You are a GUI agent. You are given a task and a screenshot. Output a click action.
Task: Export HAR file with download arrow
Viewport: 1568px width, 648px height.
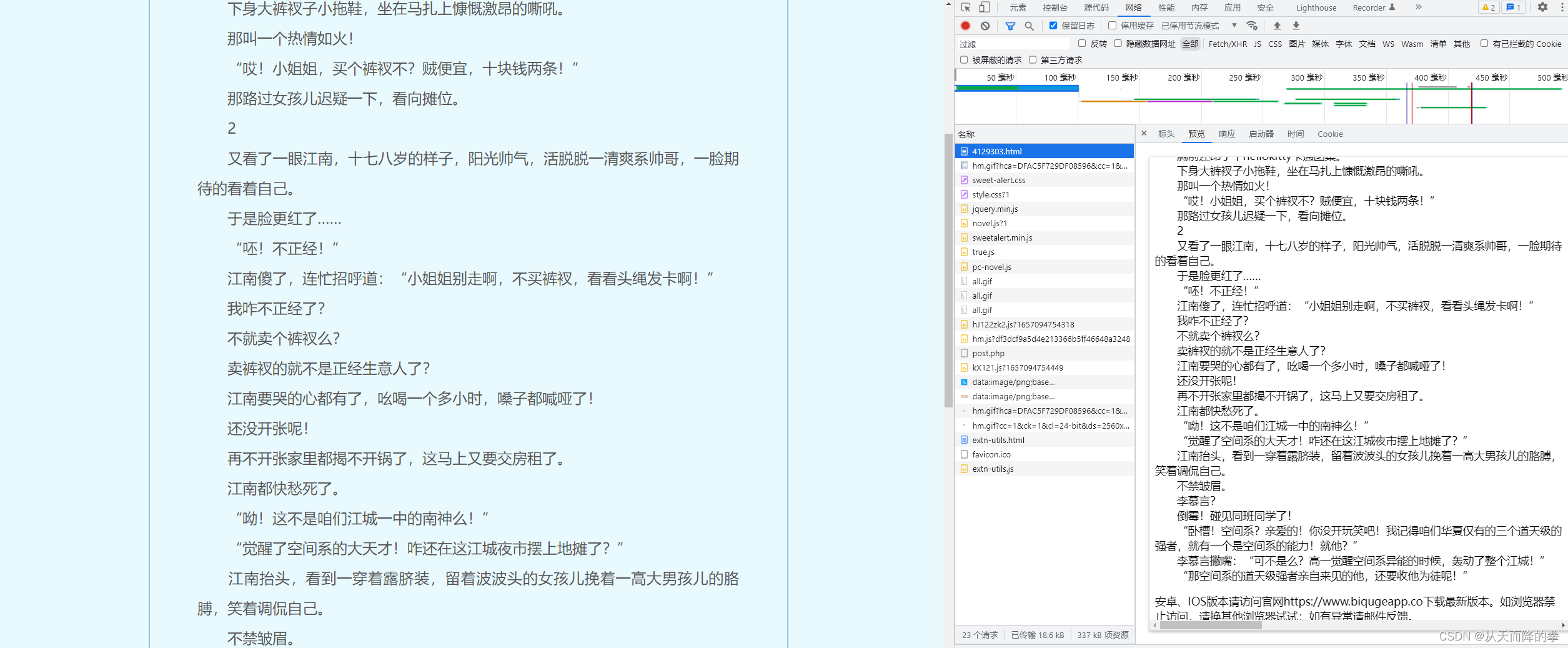point(1296,26)
